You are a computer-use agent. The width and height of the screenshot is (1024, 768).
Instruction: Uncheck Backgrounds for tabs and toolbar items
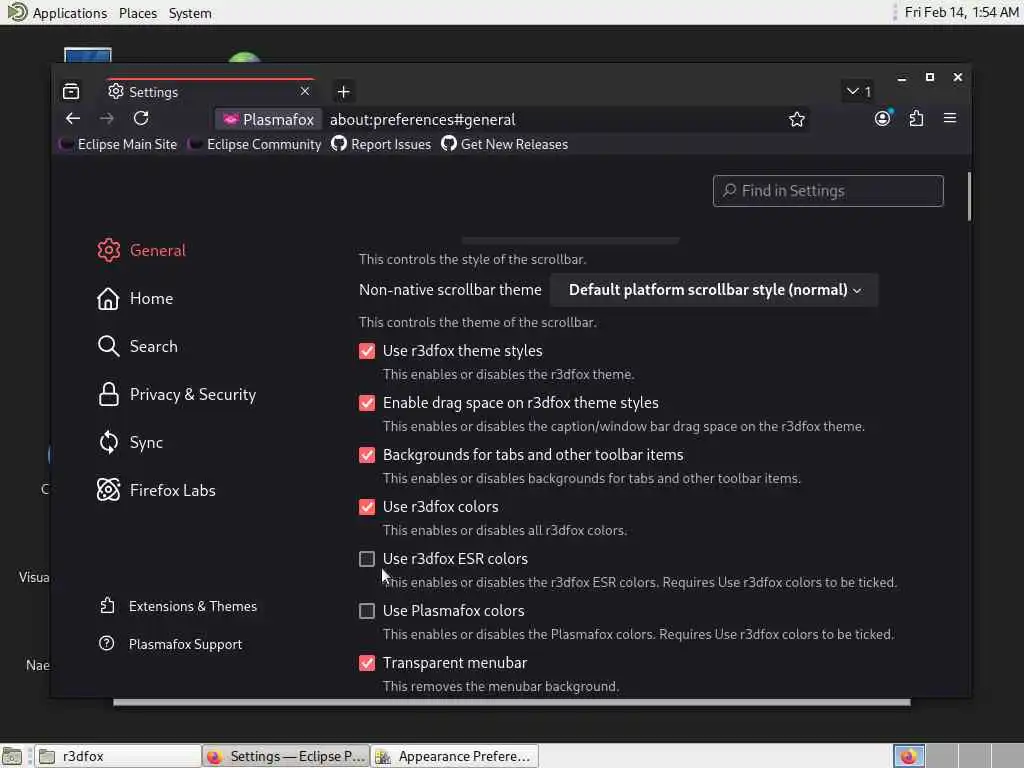click(x=367, y=455)
